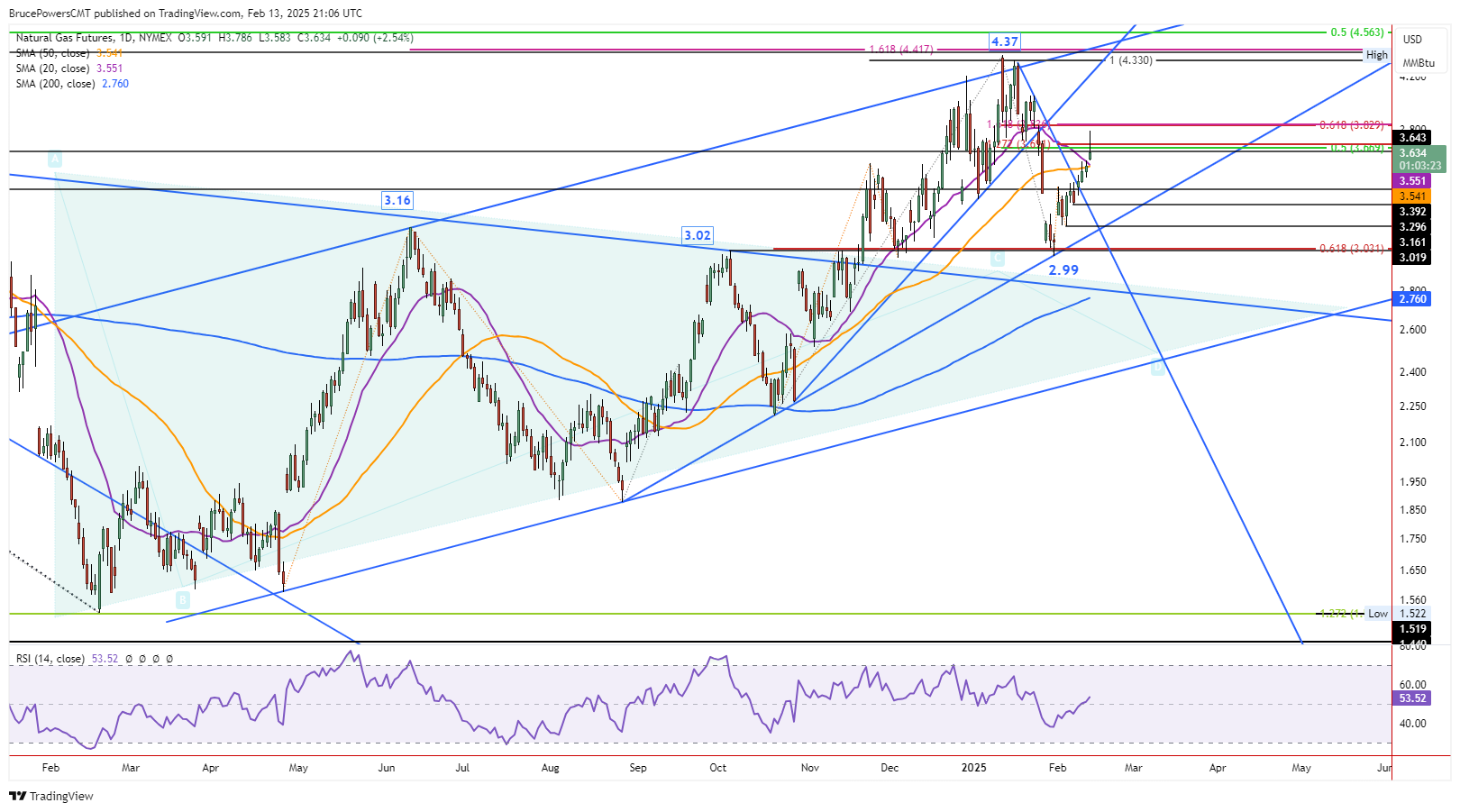
Task: Click the 2.600 price scale value
Action: pyautogui.click(x=1412, y=330)
